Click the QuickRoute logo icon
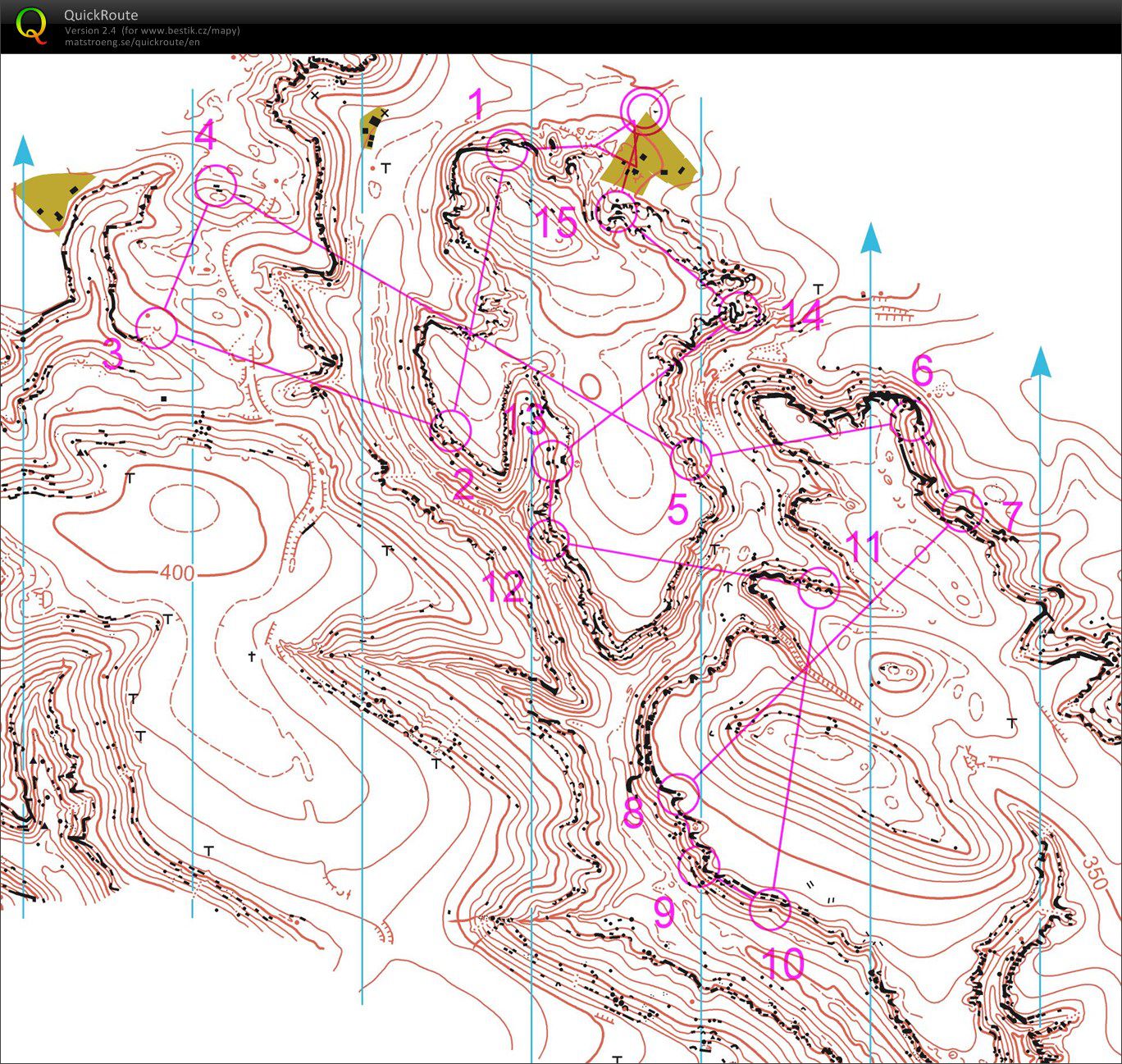The height and width of the screenshot is (1064, 1122). pos(31,25)
